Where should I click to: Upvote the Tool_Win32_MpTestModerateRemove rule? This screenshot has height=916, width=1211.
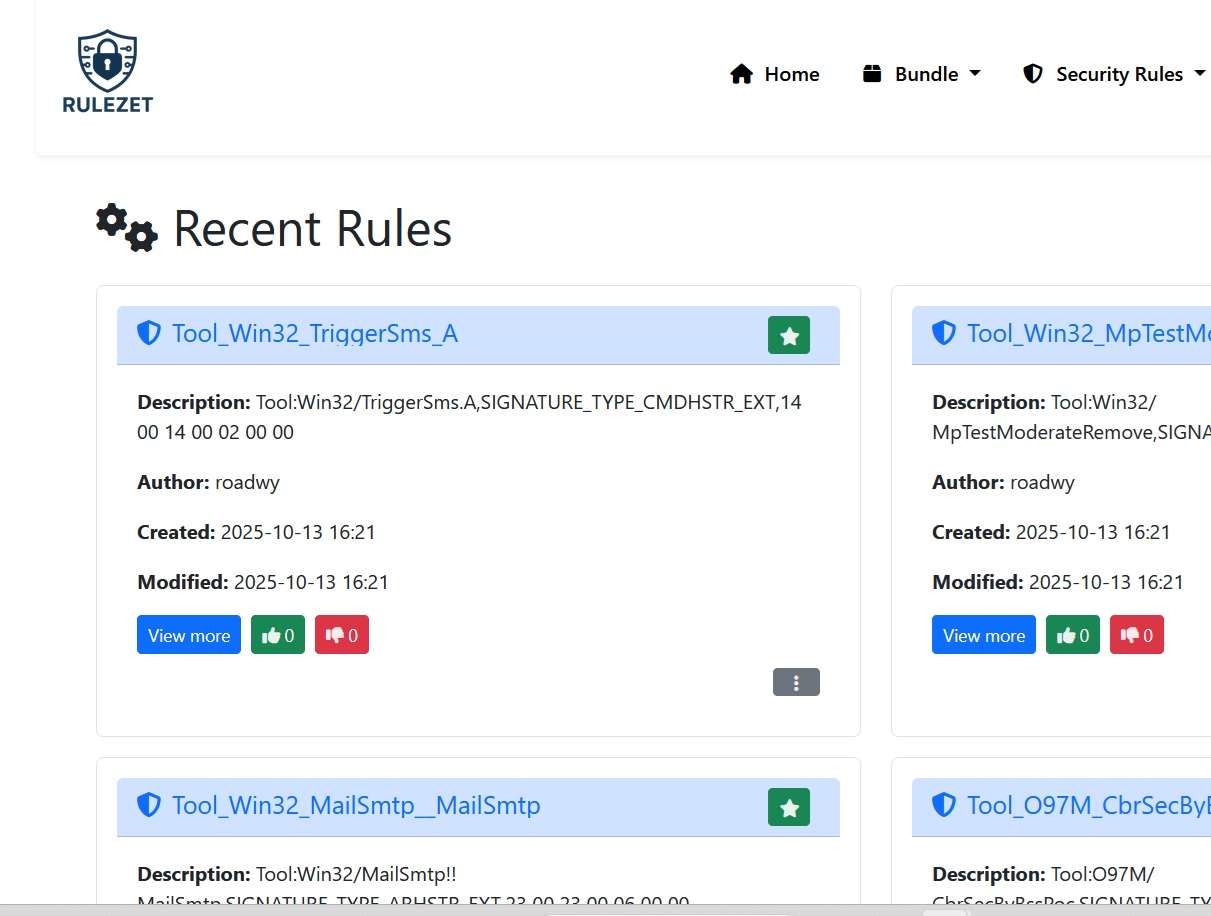coord(1073,635)
